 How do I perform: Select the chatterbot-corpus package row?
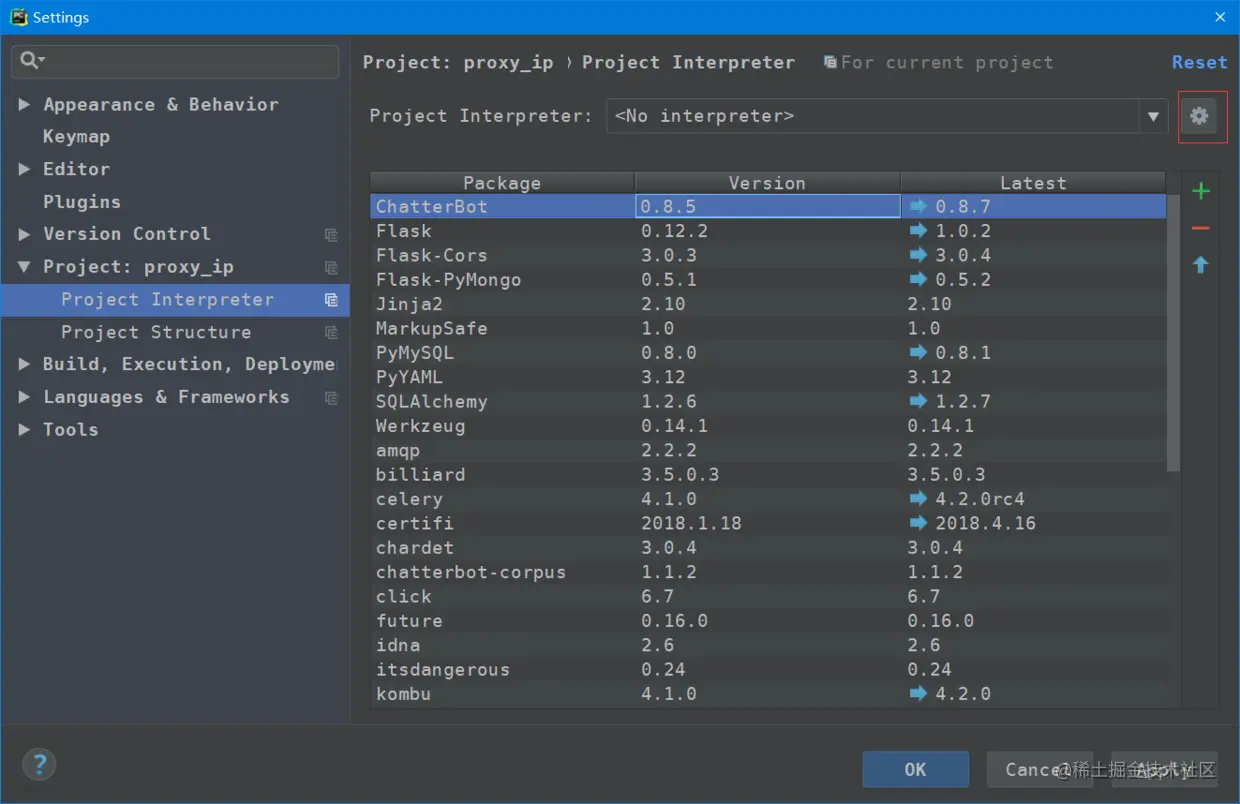click(768, 572)
